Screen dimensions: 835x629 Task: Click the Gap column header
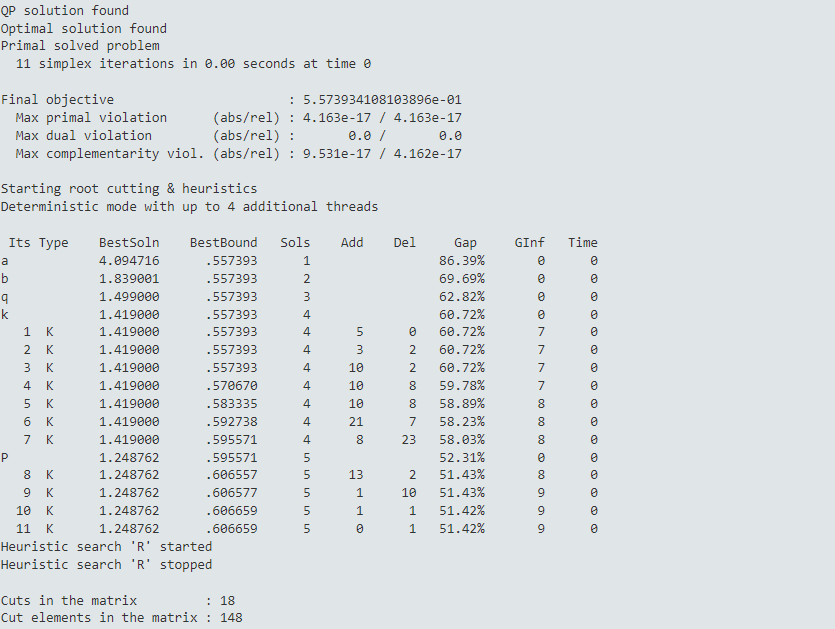pos(464,242)
